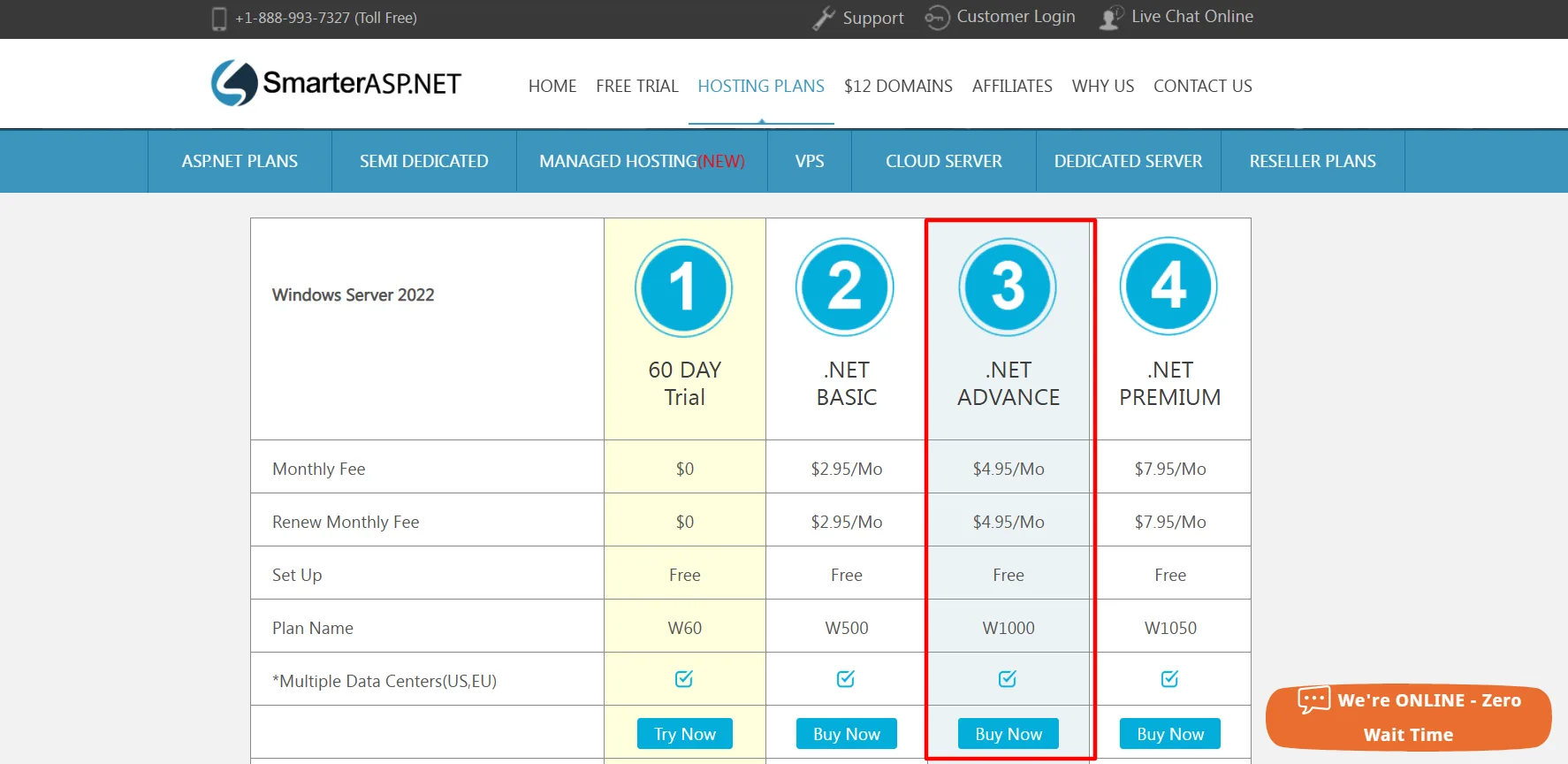Click the .NET ADVANCE plan heading
The image size is (1568, 764).
[x=1009, y=383]
